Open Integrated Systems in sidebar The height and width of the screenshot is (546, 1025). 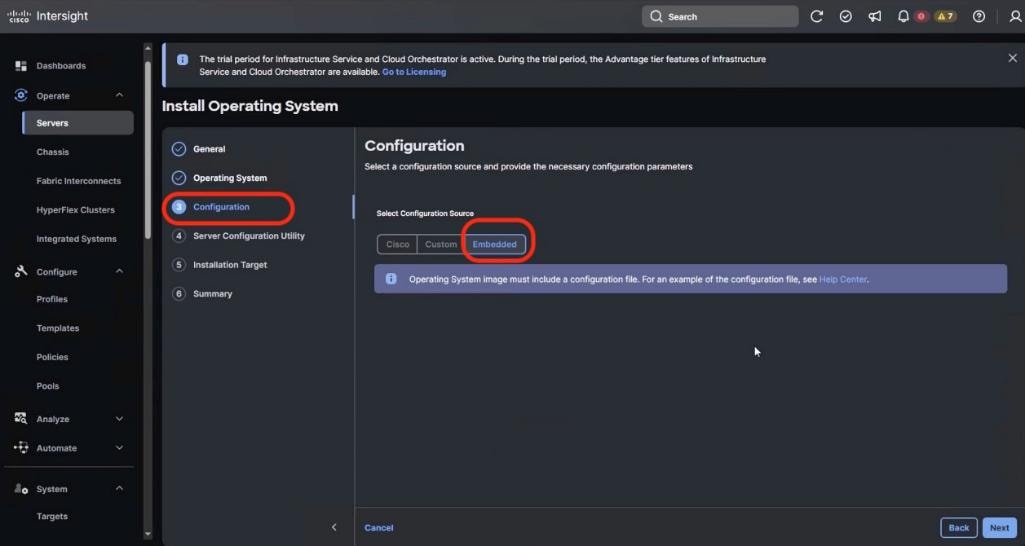pos(76,239)
